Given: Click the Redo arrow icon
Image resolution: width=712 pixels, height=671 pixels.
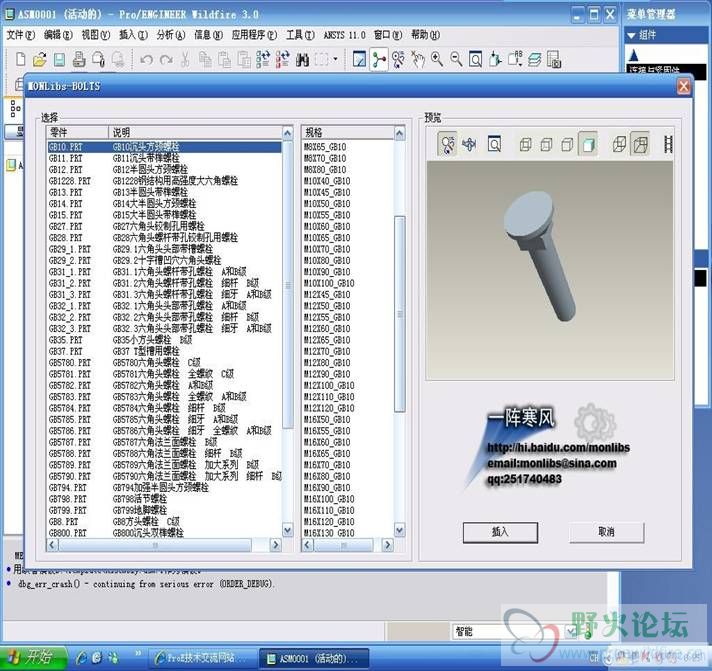Looking at the screenshot, I should [x=166, y=60].
